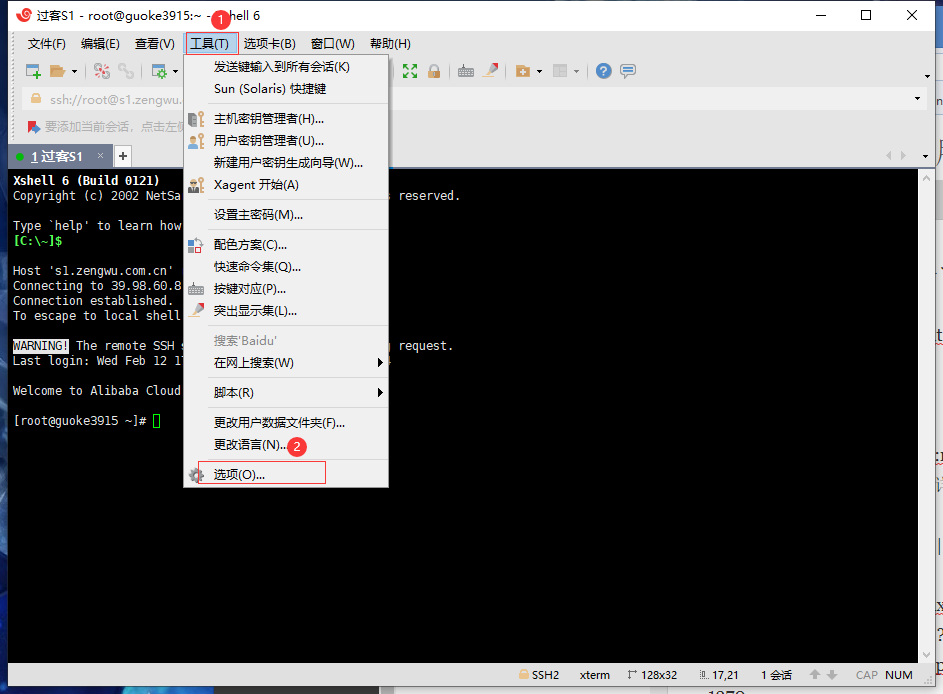
Task: Click the fullscreen toggle icon in toolbar
Action: click(x=410, y=71)
